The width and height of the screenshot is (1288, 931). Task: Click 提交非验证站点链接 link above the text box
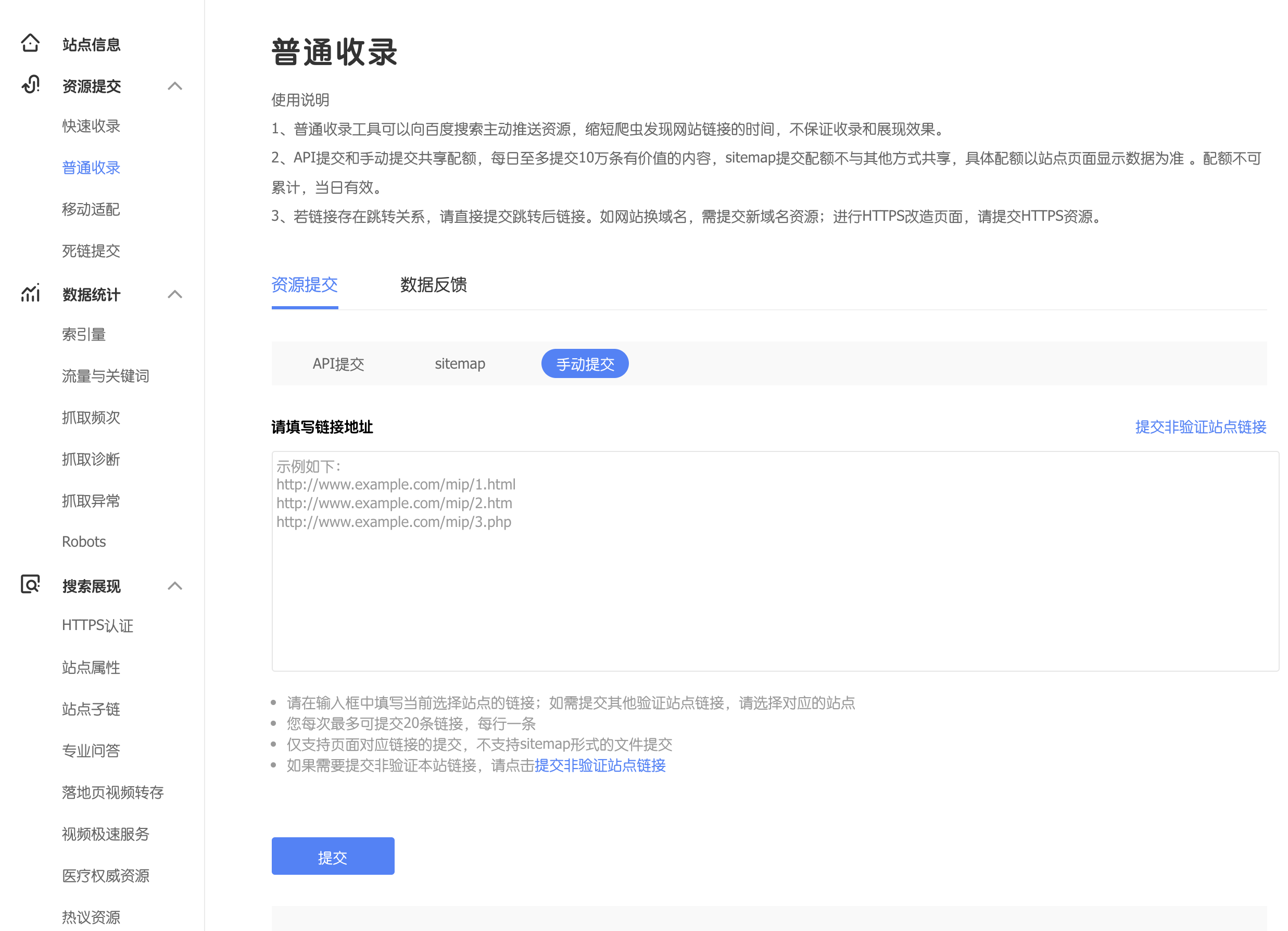tap(1201, 426)
